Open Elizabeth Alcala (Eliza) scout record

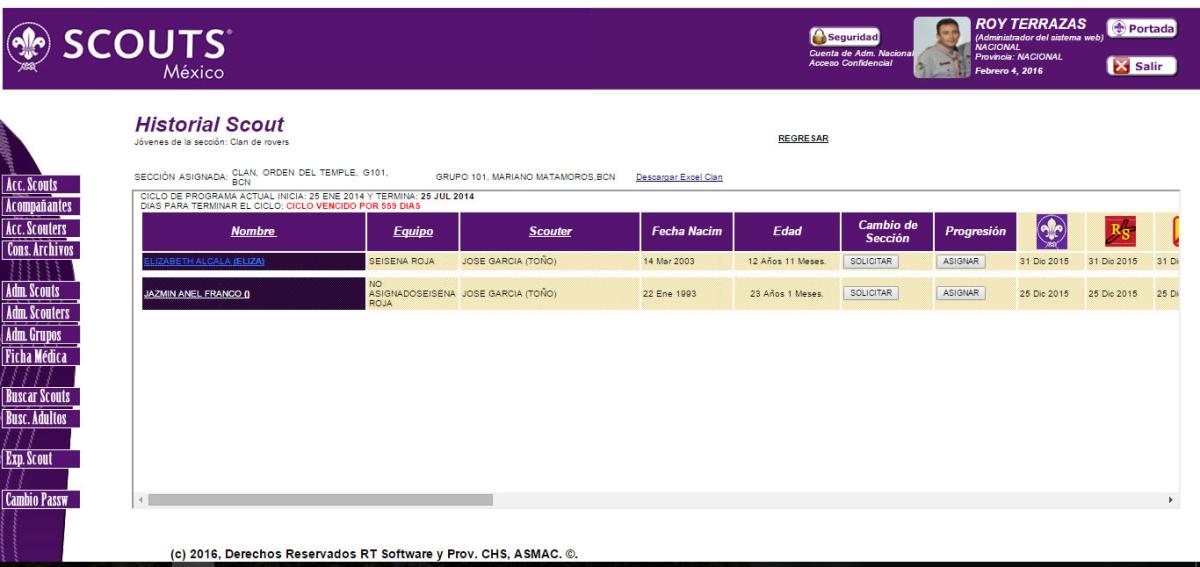(205, 262)
